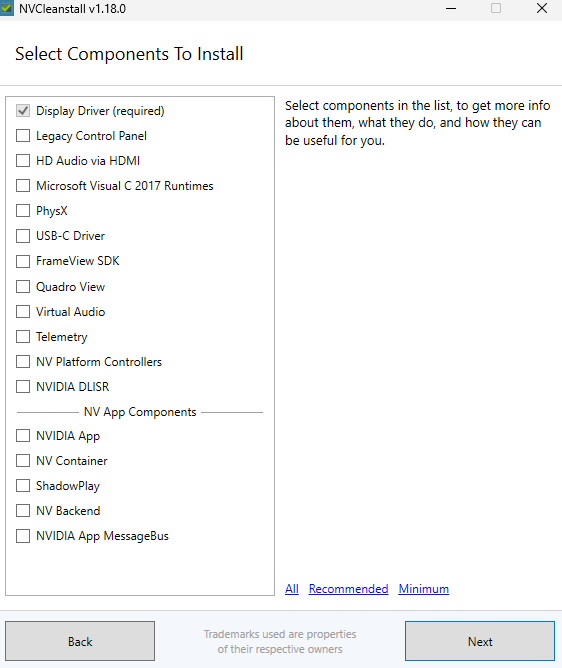Image resolution: width=562 pixels, height=668 pixels.
Task: Tick the Telemetry checkbox
Action: [23, 337]
